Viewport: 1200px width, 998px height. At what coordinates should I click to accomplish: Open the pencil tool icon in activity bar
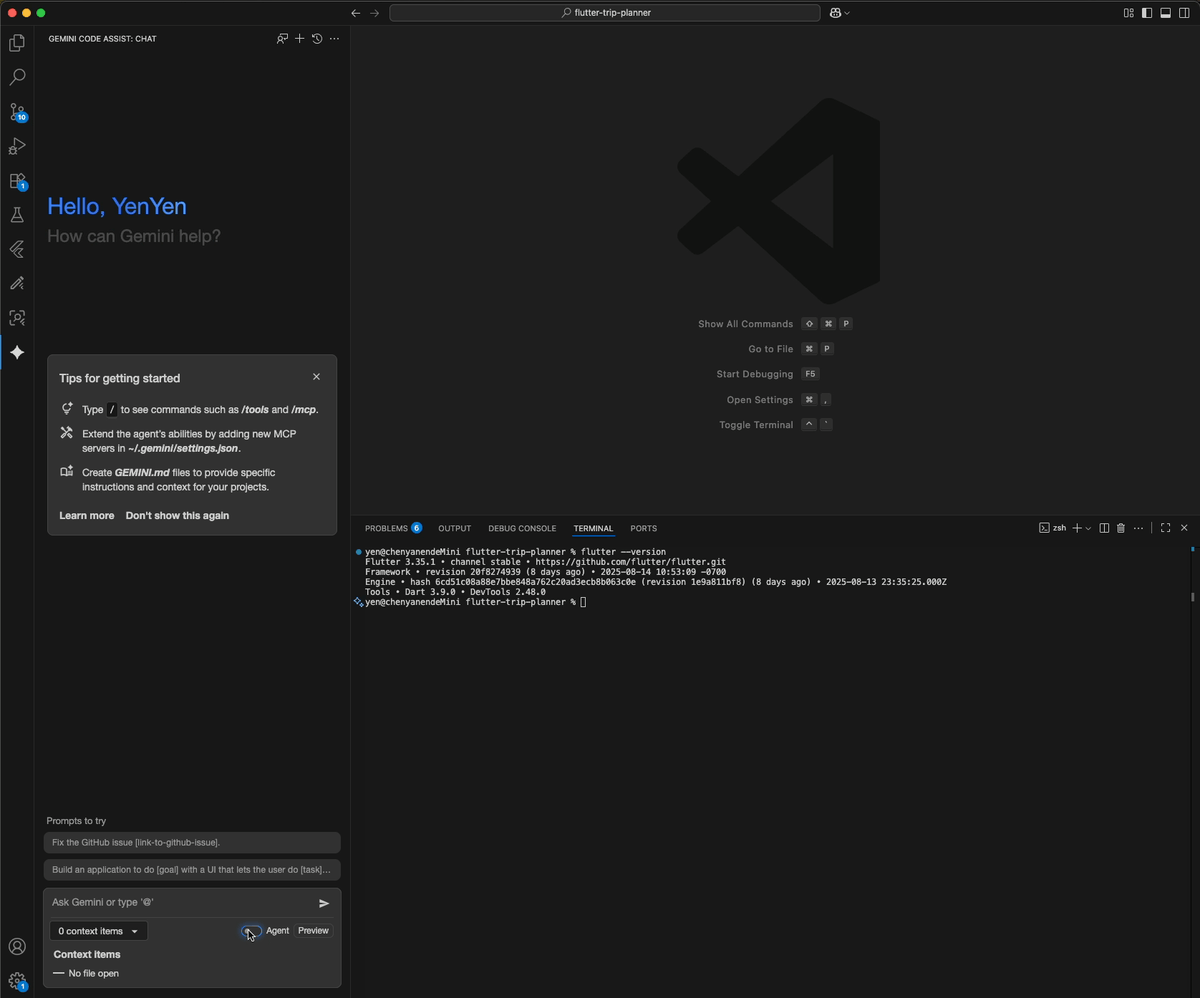17,284
